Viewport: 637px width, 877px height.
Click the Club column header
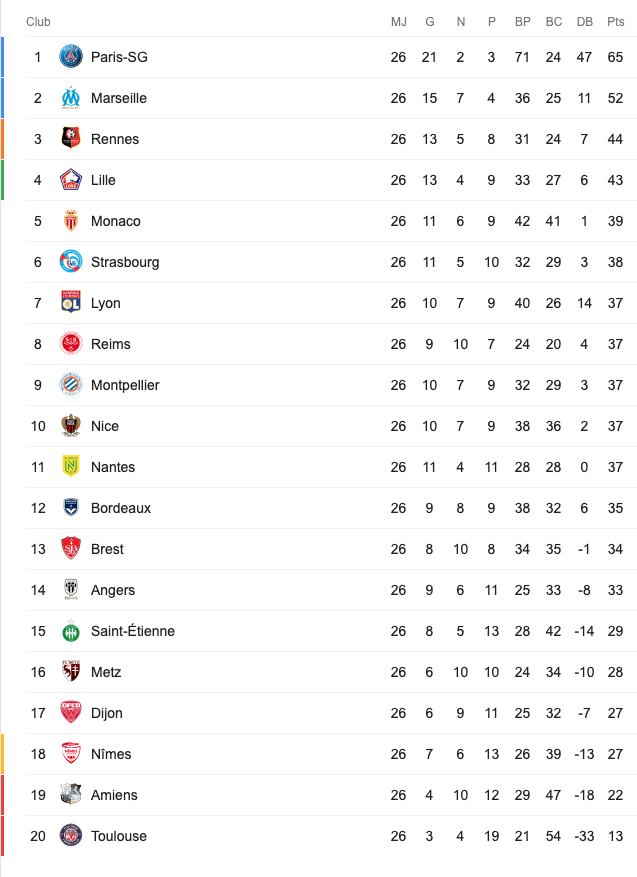pos(38,22)
